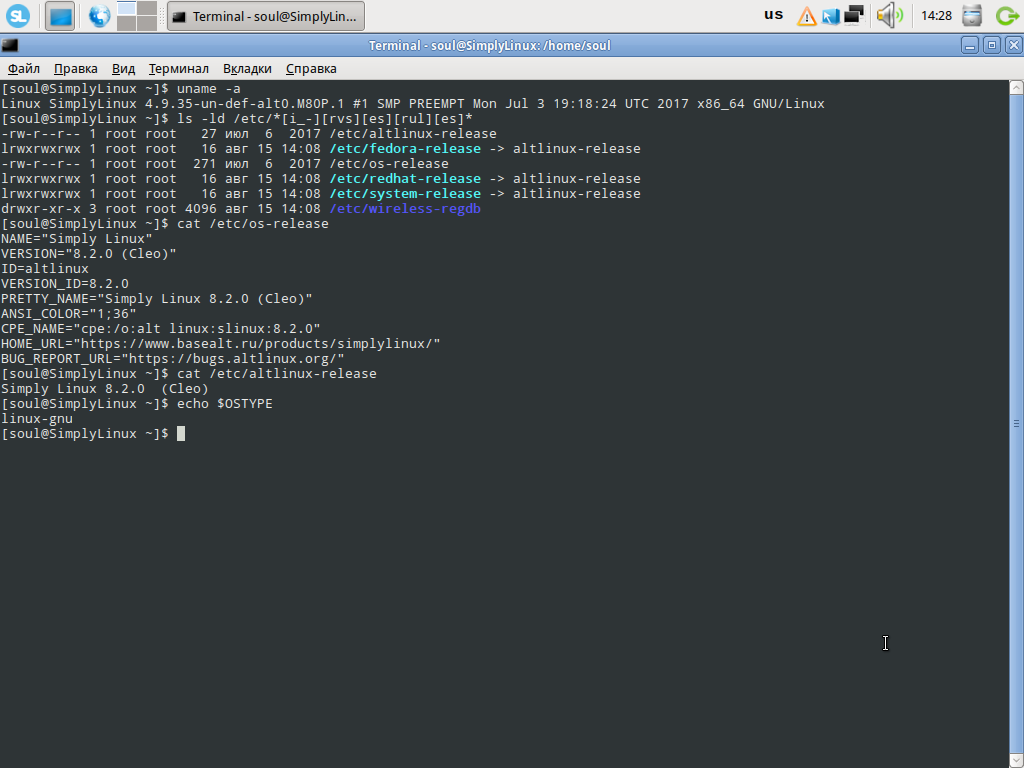Minimize the Terminal window
The image size is (1024, 768).
(x=970, y=45)
